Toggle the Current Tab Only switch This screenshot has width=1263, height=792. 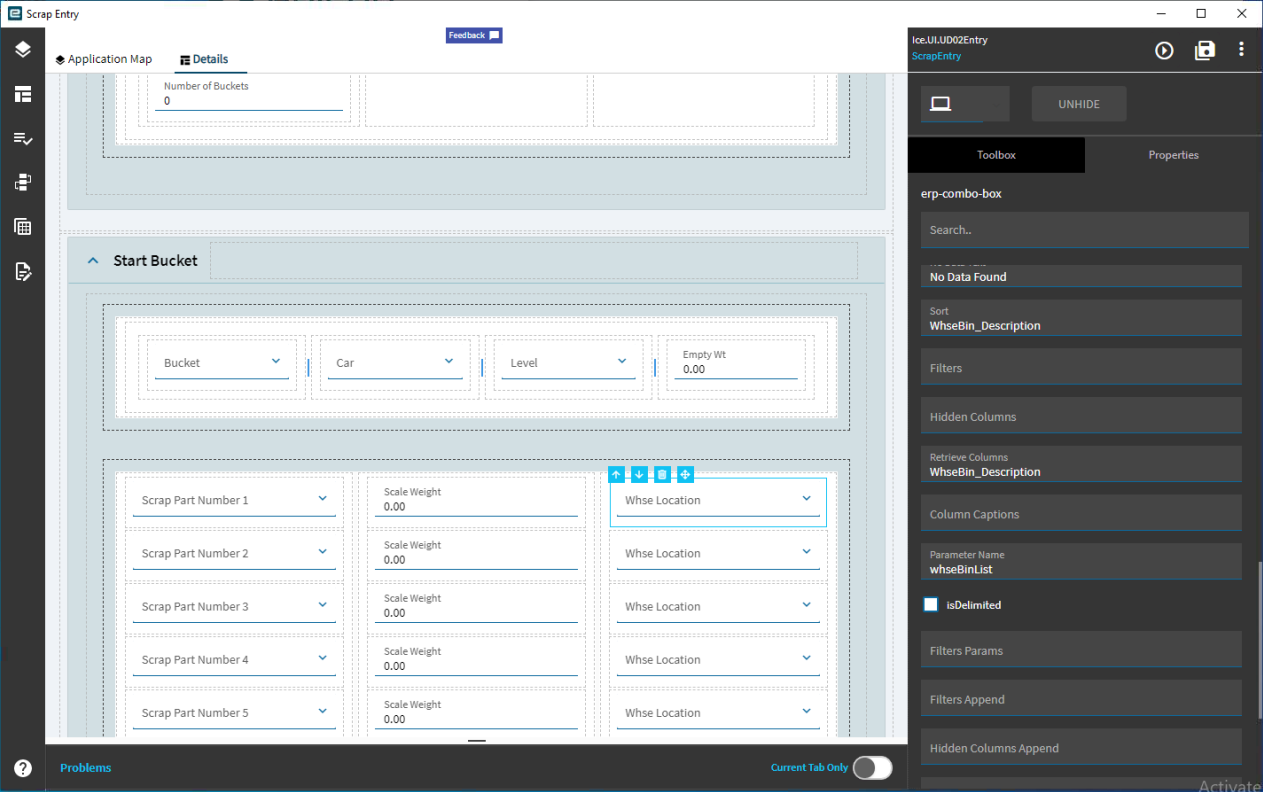point(872,767)
